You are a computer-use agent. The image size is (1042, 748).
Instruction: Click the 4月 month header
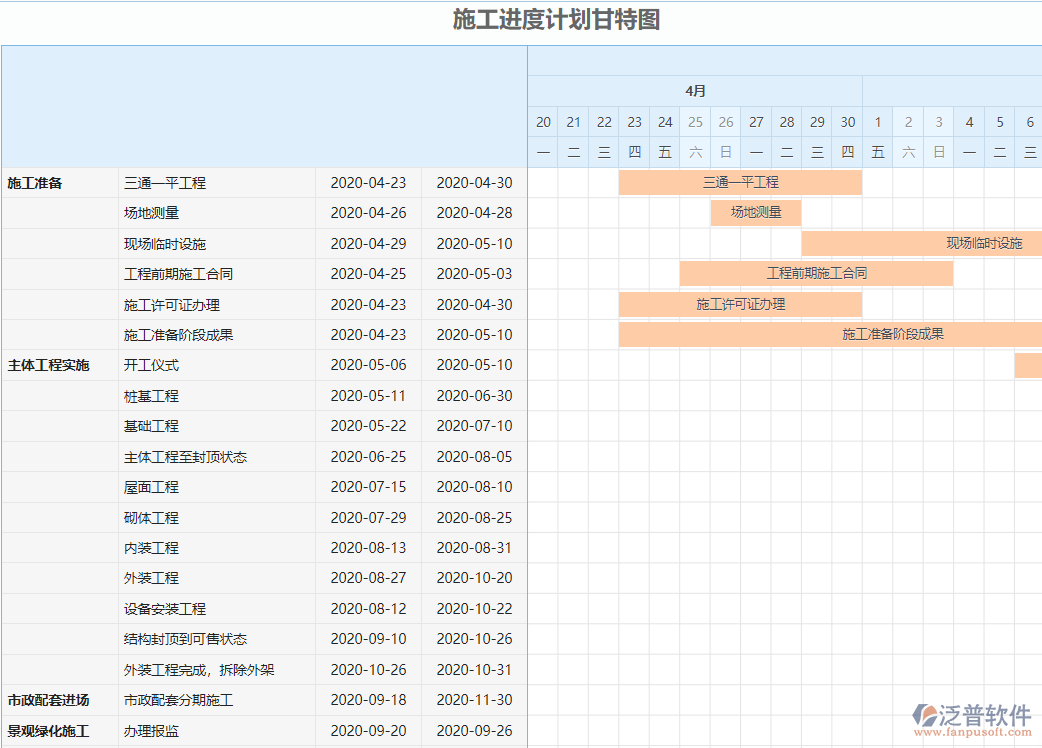tap(696, 91)
